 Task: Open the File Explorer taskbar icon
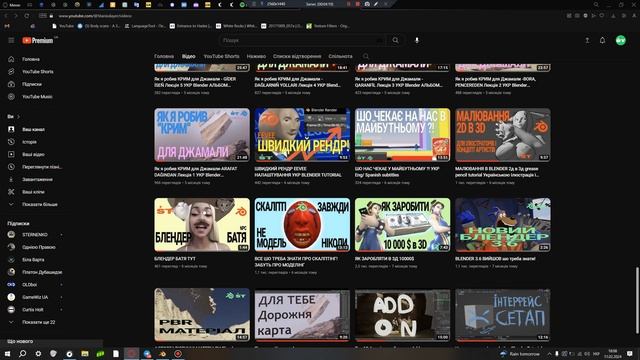(84, 353)
